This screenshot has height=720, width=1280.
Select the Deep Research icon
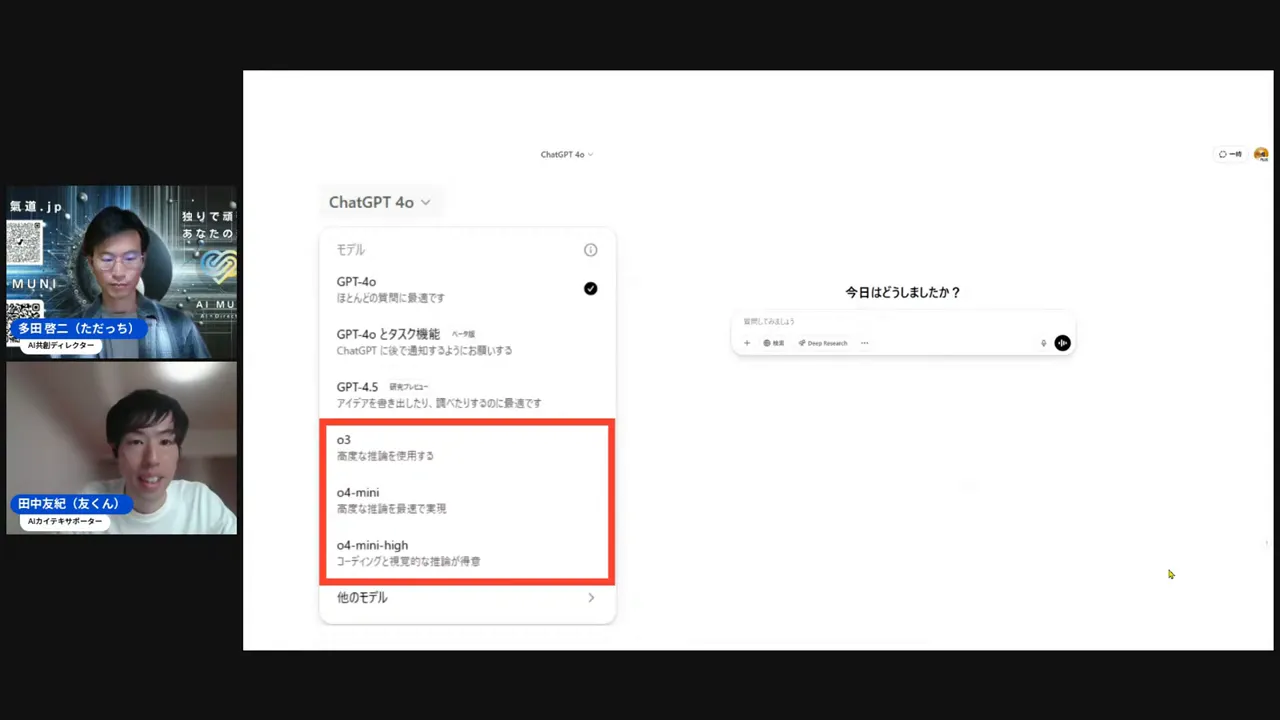point(823,343)
